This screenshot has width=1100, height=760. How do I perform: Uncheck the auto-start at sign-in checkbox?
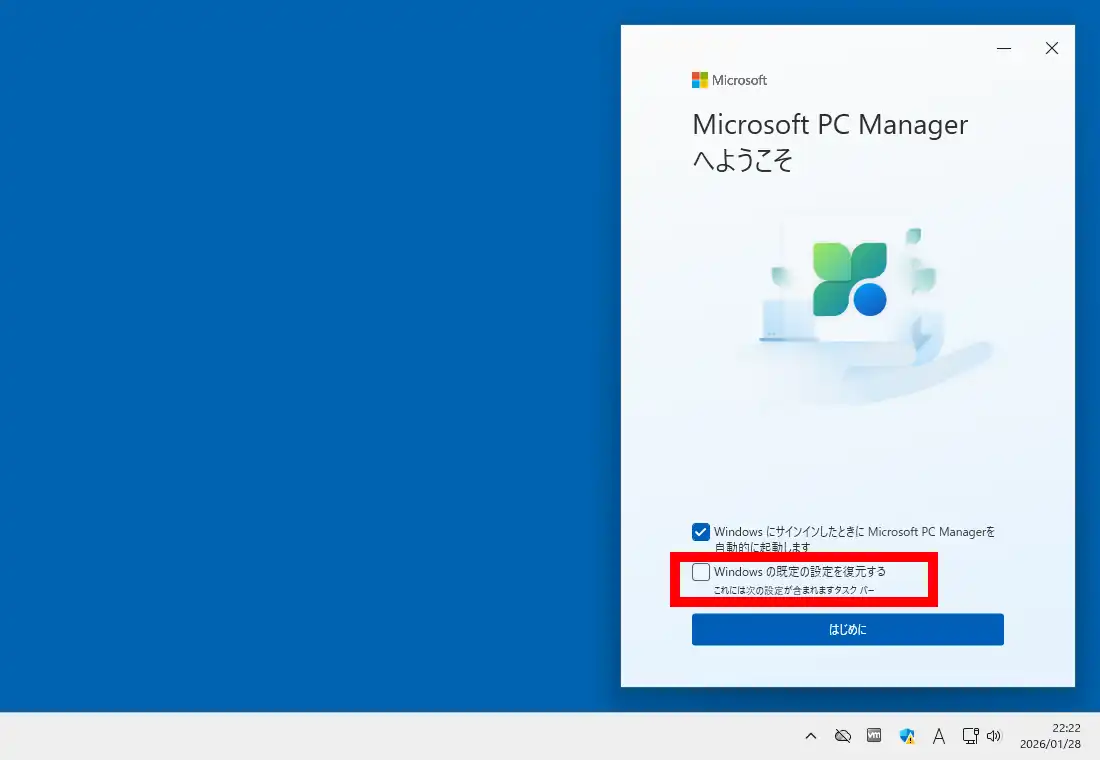click(701, 532)
